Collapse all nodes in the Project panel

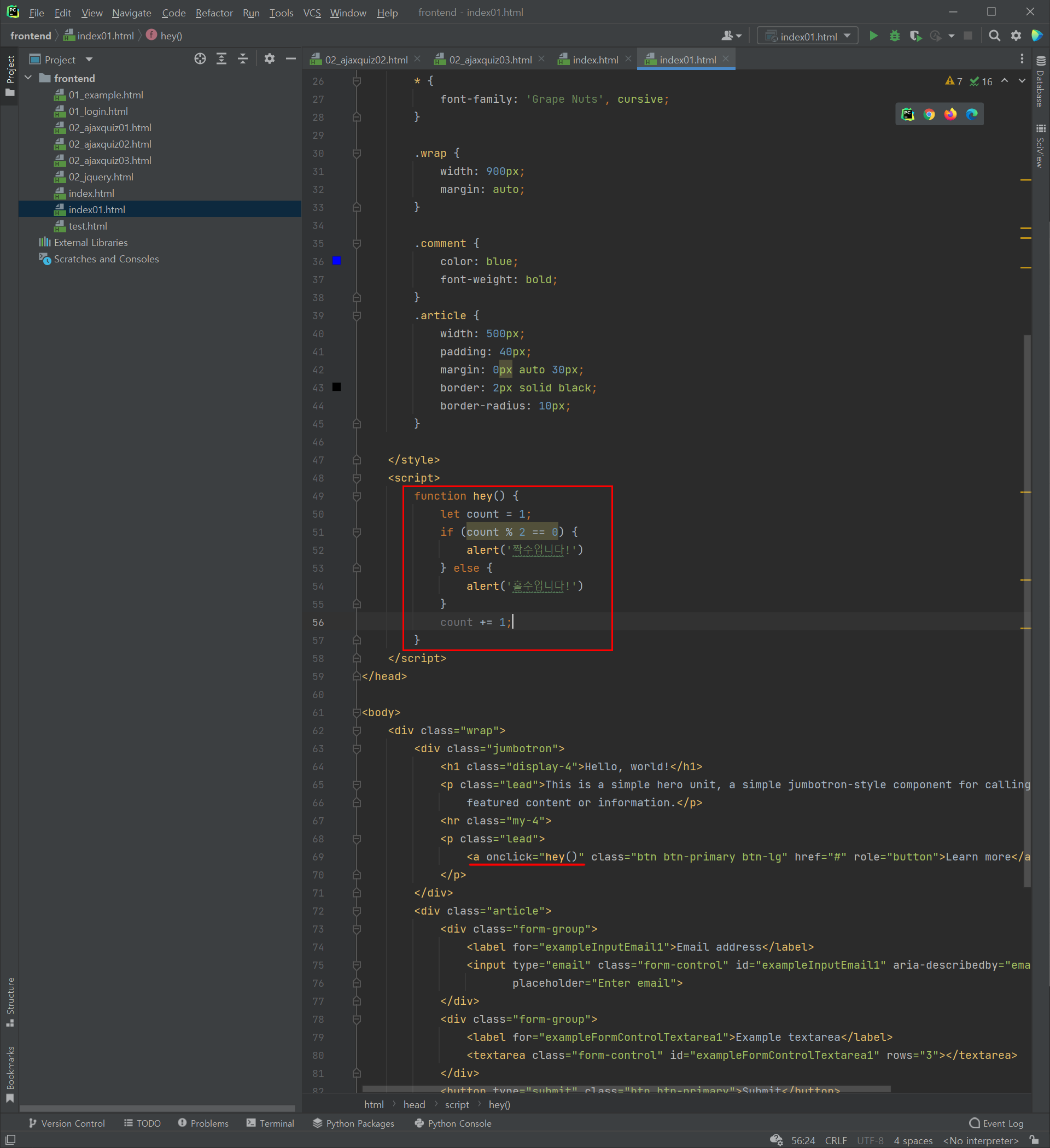pyautogui.click(x=243, y=58)
